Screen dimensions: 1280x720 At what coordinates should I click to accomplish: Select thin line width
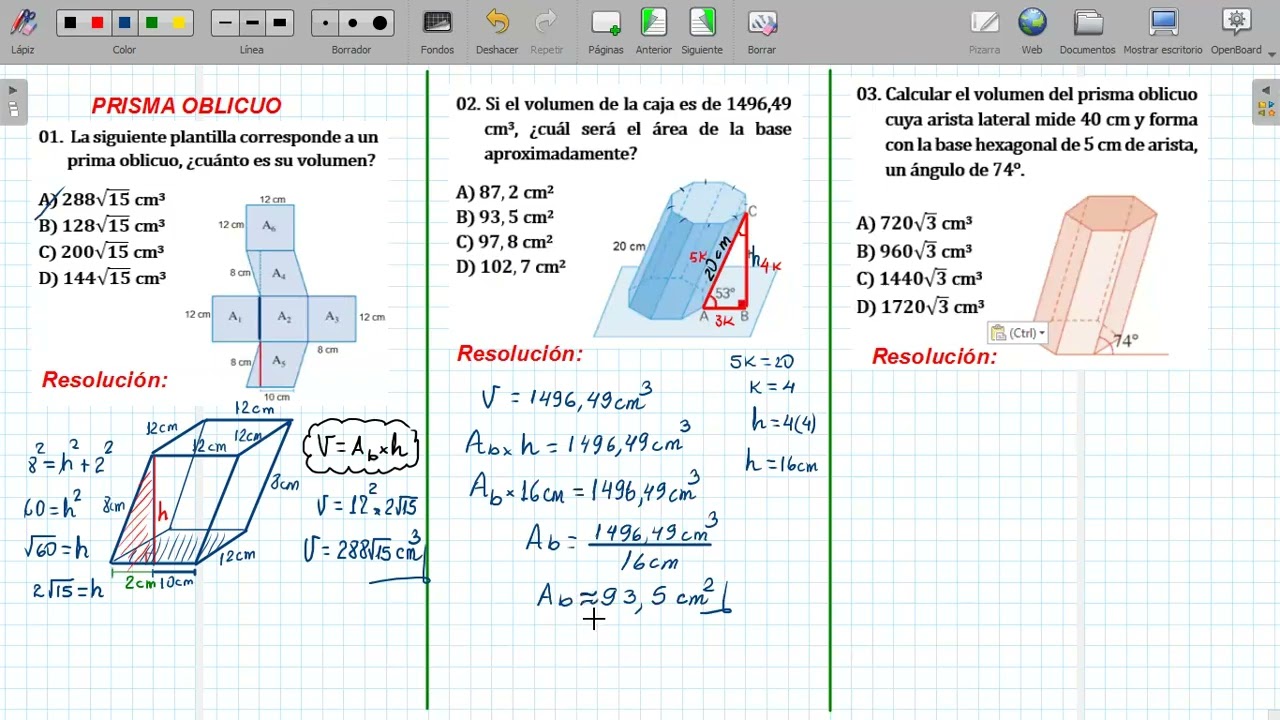click(x=225, y=23)
